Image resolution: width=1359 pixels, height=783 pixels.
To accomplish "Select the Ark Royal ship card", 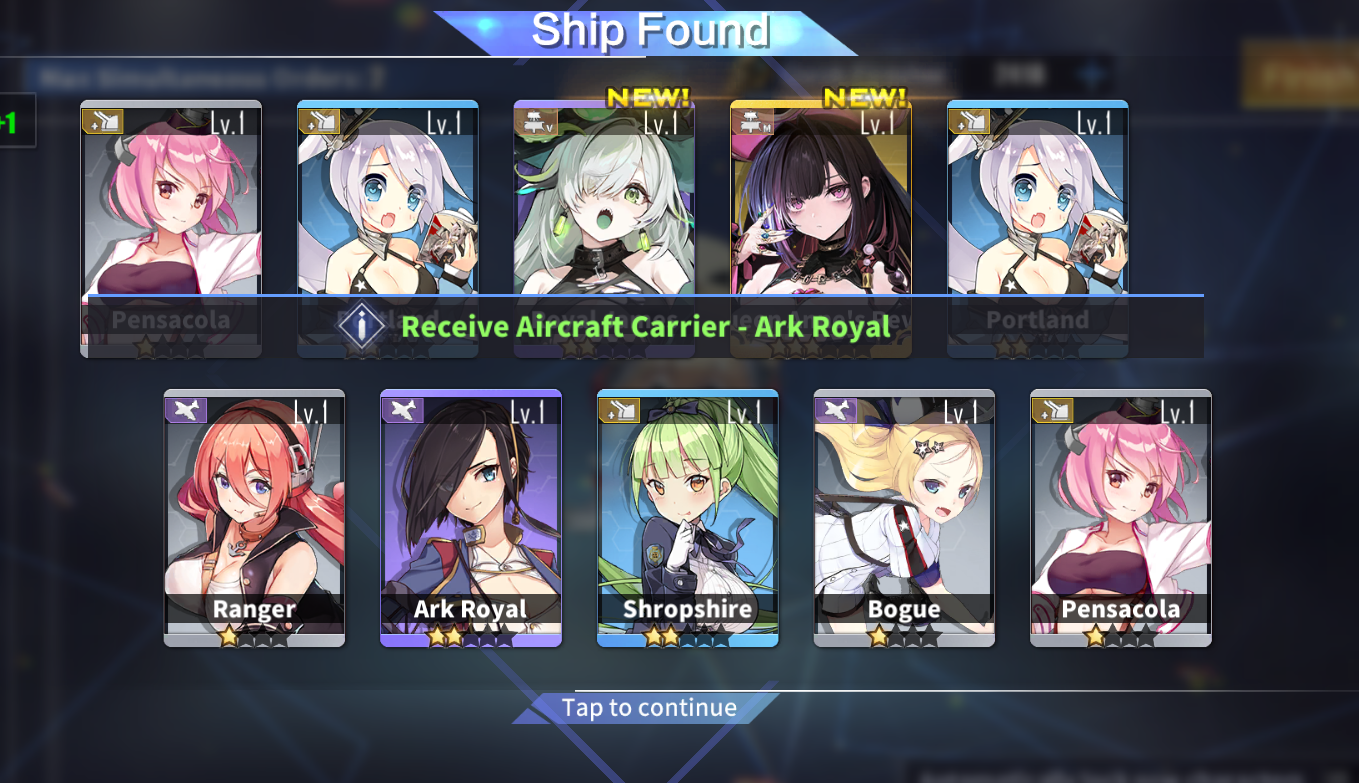I will pyautogui.click(x=471, y=518).
